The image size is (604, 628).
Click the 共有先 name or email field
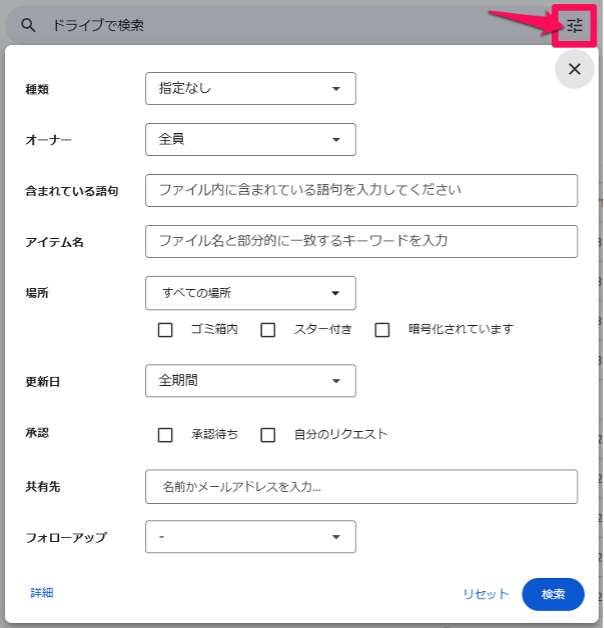361,487
